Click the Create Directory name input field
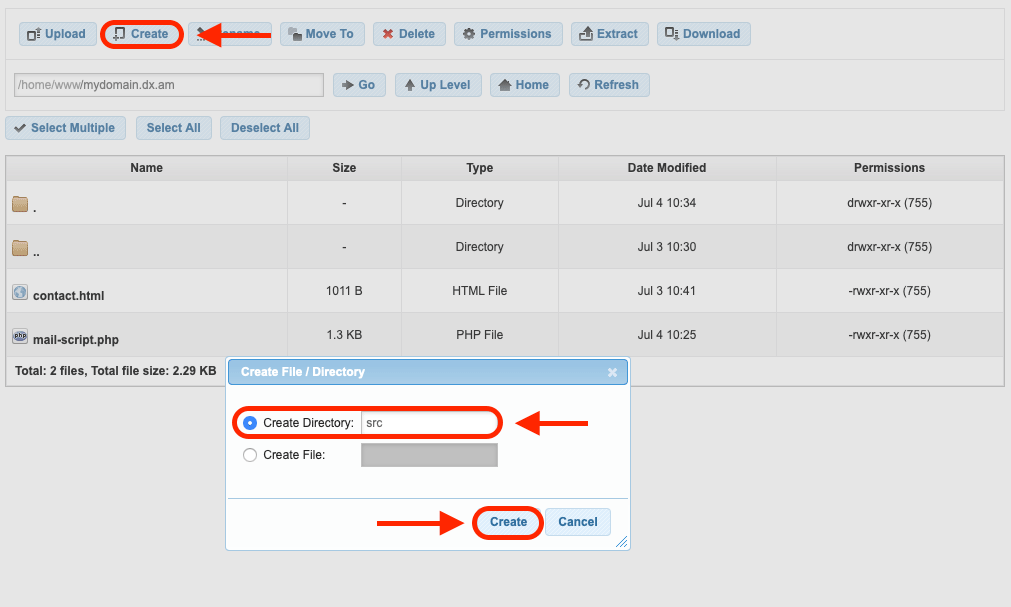Viewport: 1011px width, 607px height. click(428, 423)
